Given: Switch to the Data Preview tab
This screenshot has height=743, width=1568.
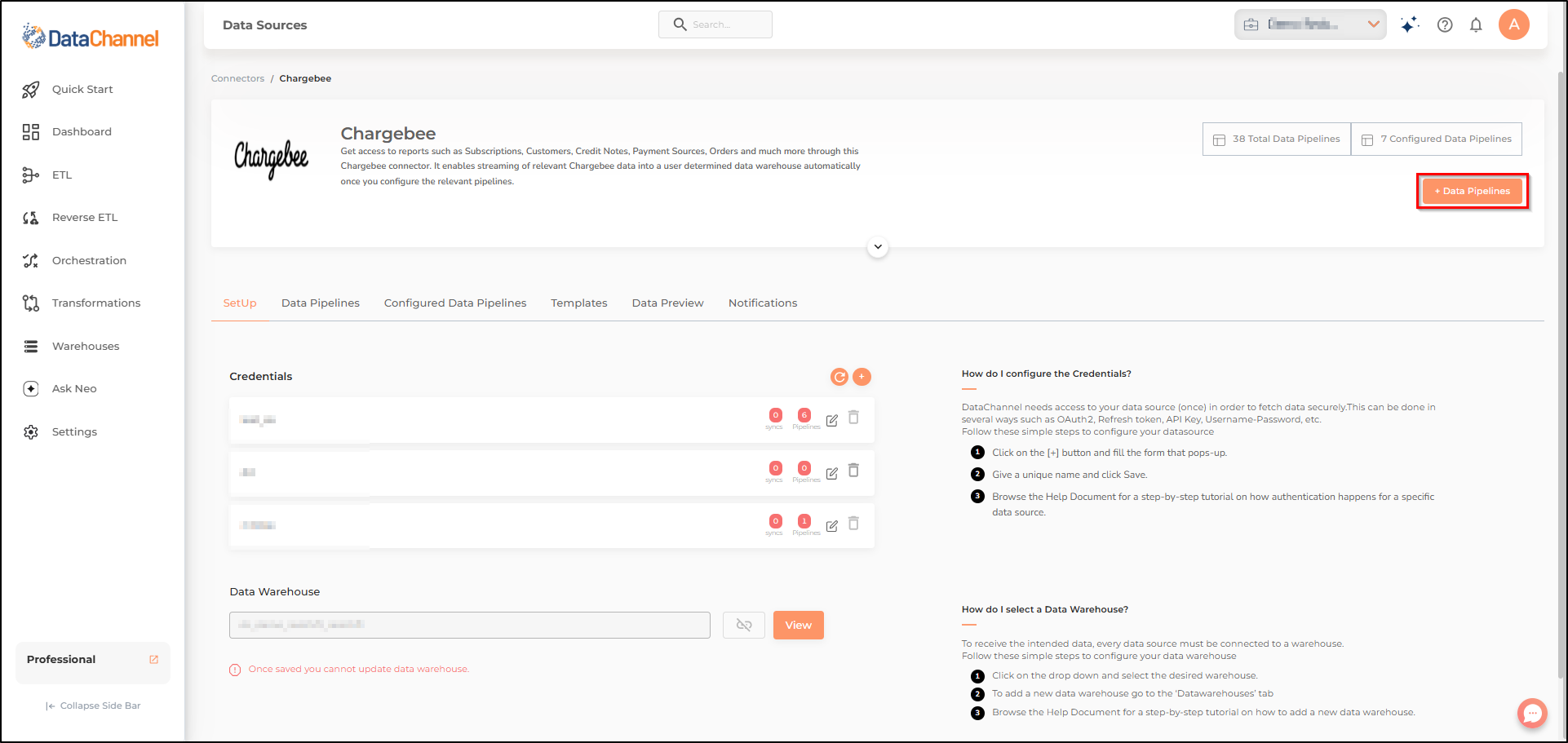Looking at the screenshot, I should click(x=667, y=303).
